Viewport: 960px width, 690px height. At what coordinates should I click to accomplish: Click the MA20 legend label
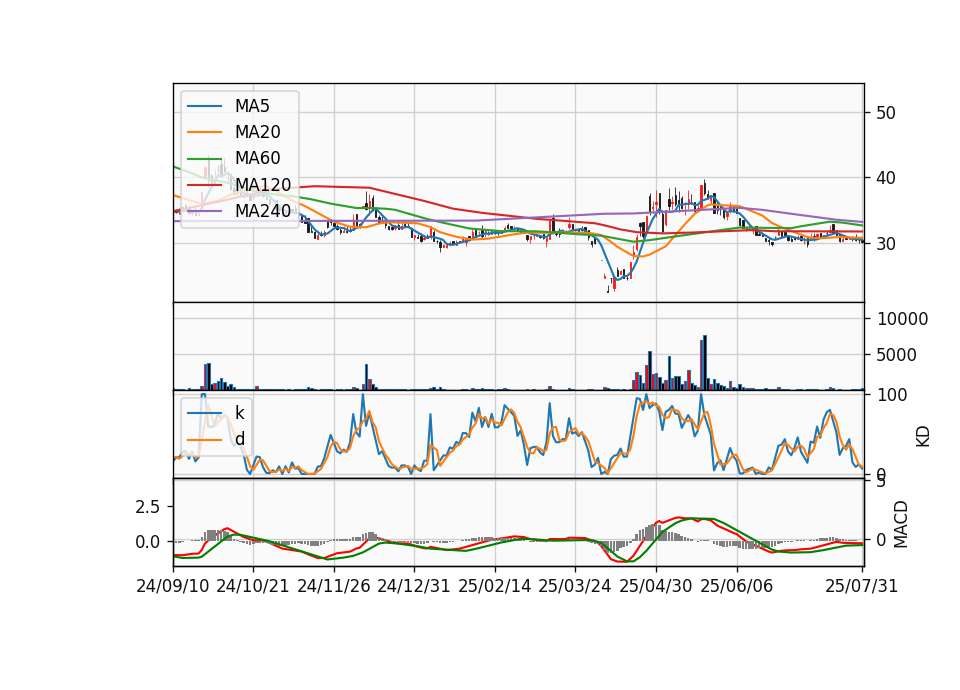[257, 132]
